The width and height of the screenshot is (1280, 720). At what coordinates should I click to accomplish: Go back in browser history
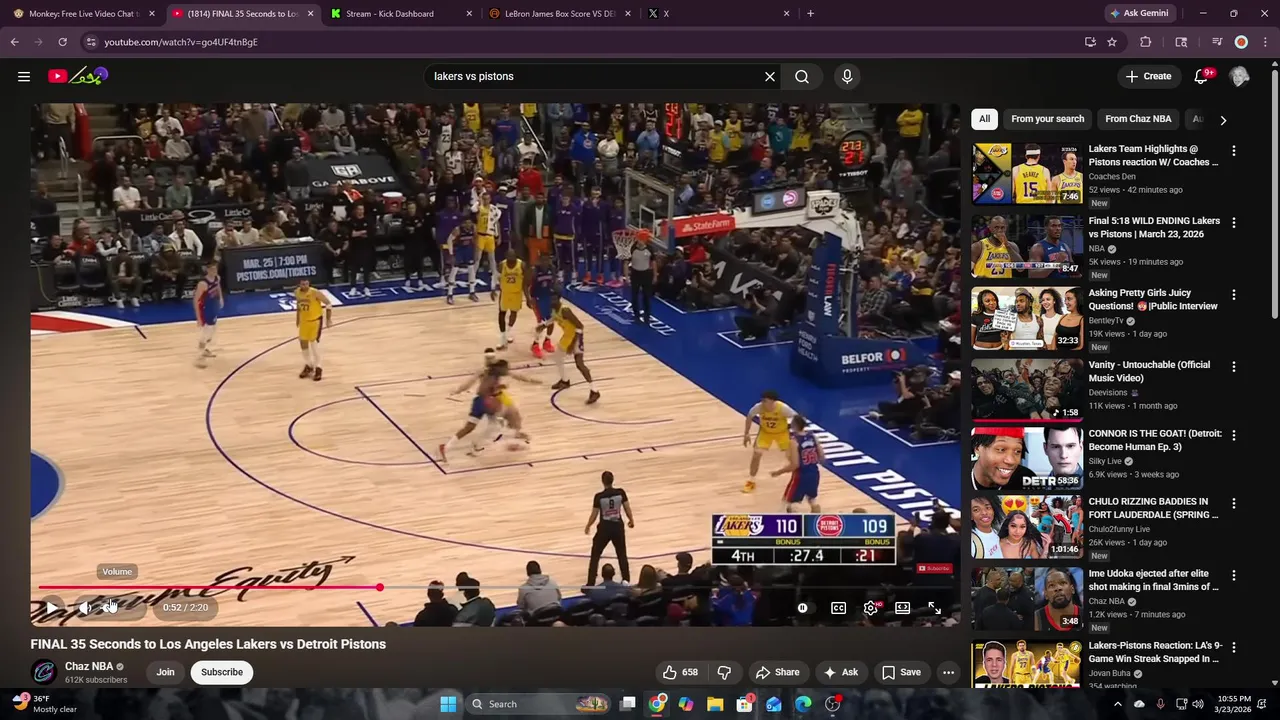14,42
